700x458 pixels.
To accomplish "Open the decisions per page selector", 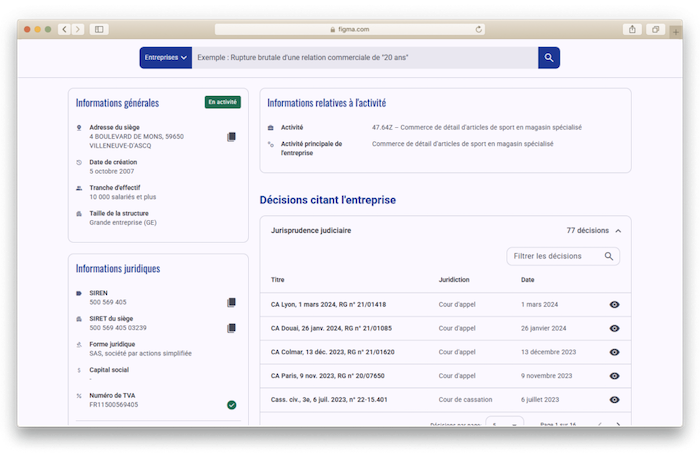I will (x=504, y=423).
